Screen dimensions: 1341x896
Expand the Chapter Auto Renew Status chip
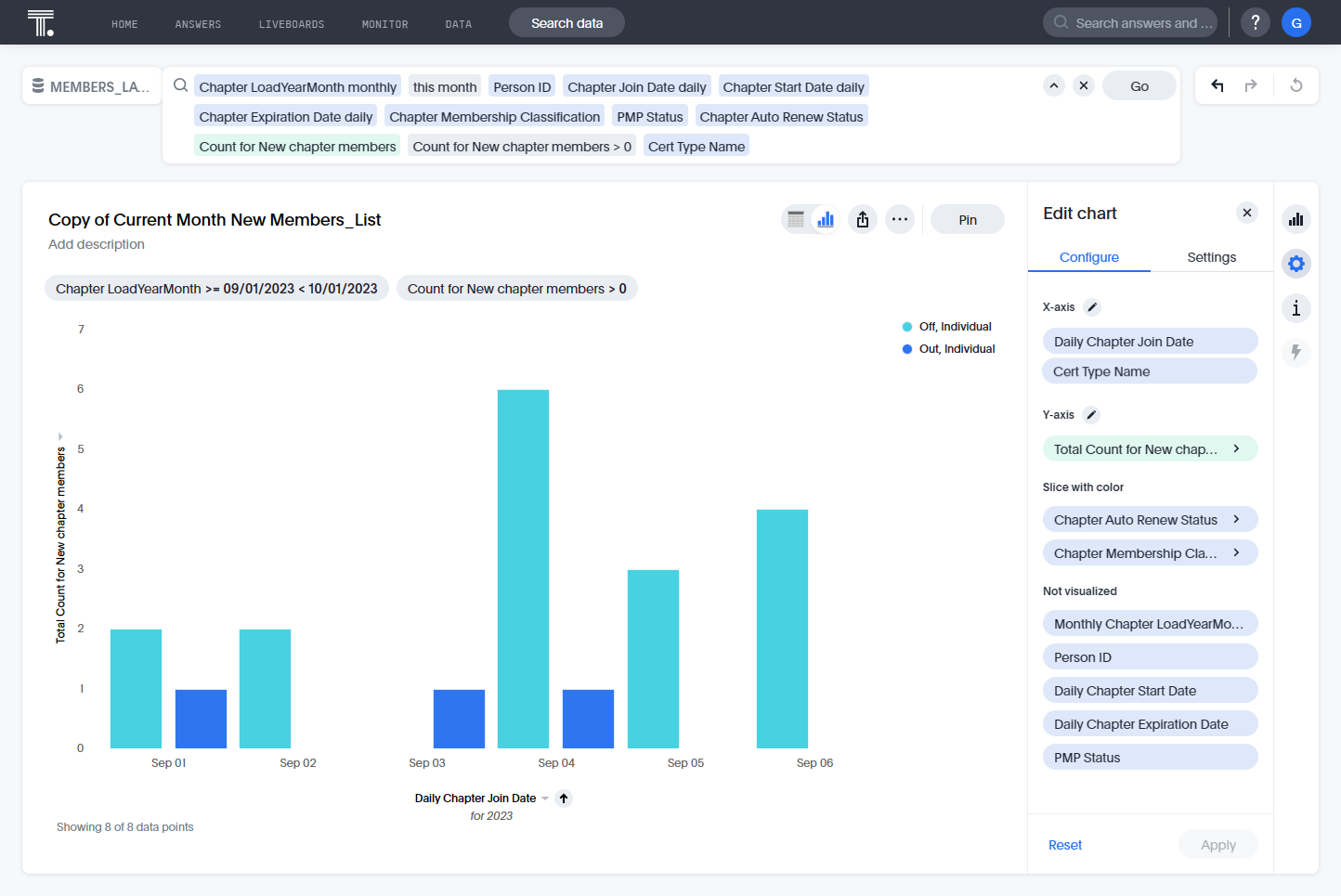pyautogui.click(x=1236, y=519)
